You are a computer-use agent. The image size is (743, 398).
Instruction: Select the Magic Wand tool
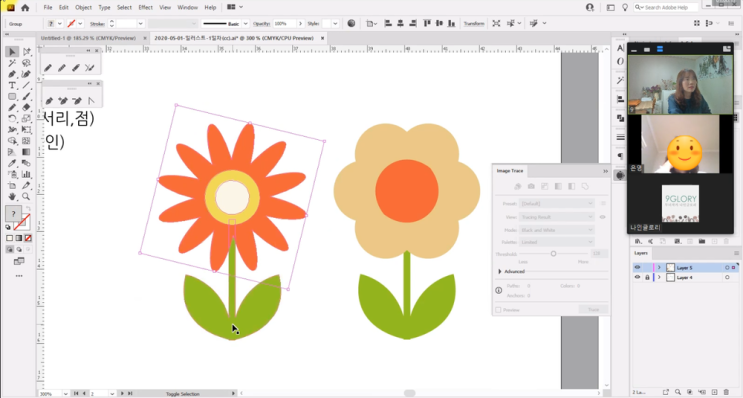[12, 63]
